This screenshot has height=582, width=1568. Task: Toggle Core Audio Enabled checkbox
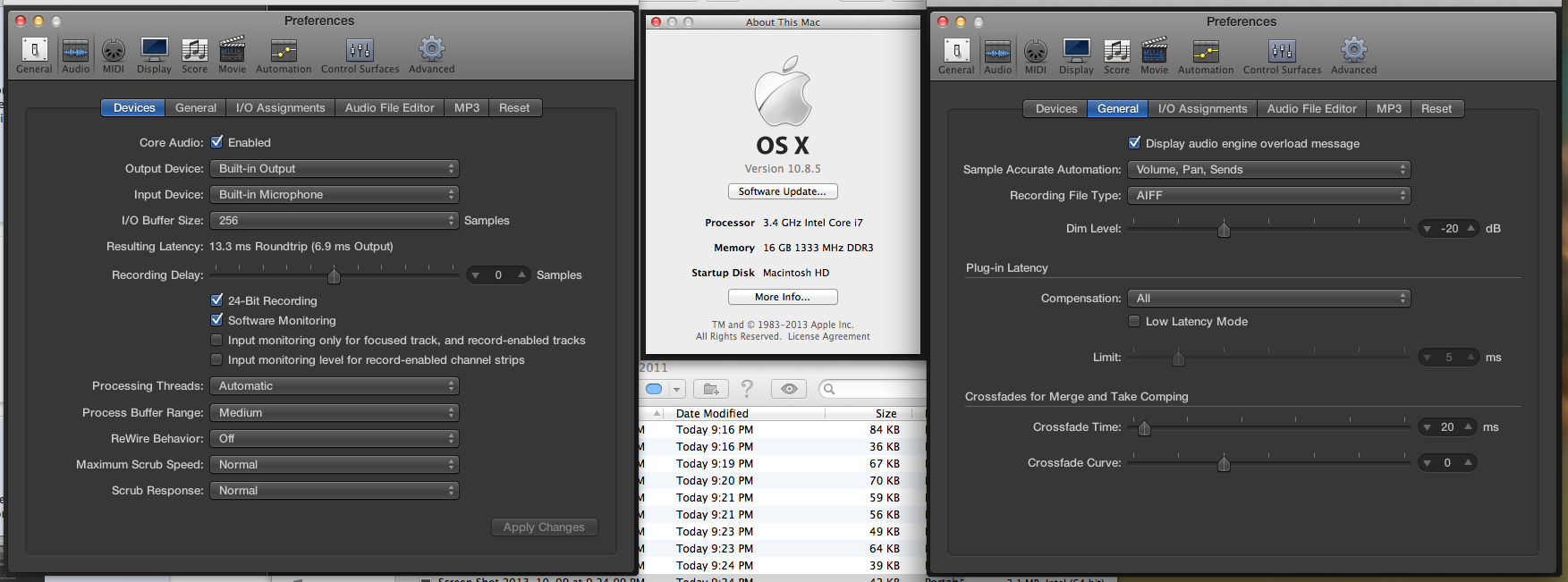coord(216,141)
